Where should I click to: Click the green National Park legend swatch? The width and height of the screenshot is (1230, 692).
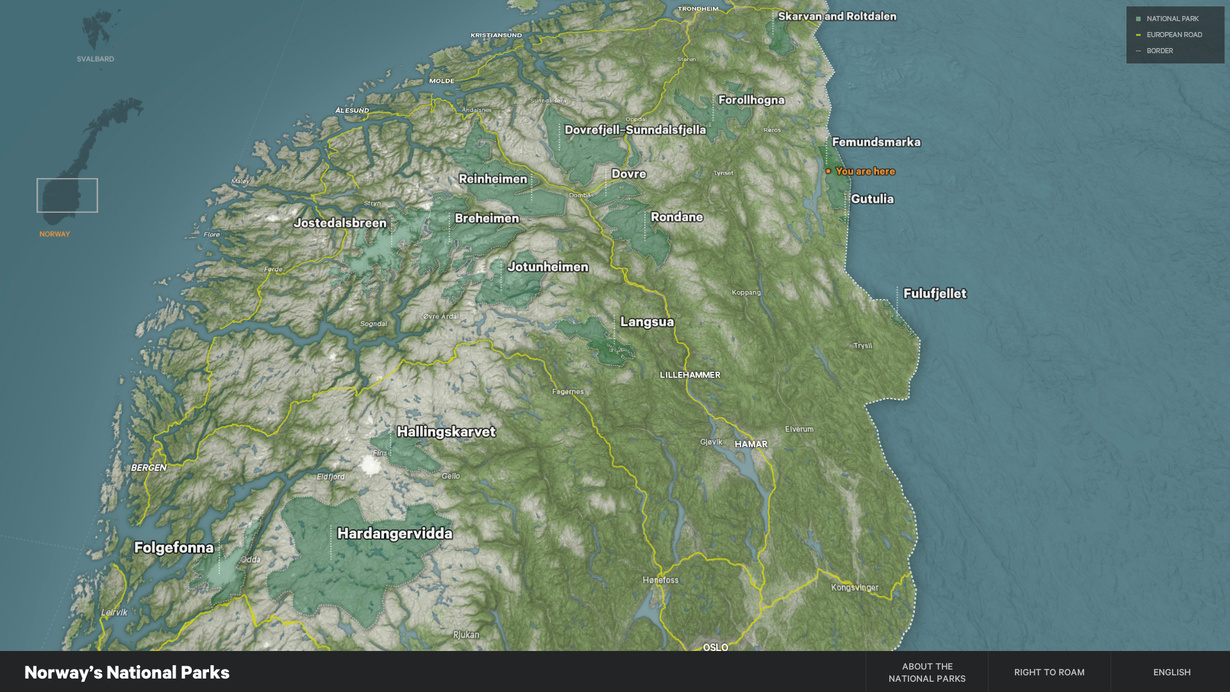click(x=1138, y=19)
